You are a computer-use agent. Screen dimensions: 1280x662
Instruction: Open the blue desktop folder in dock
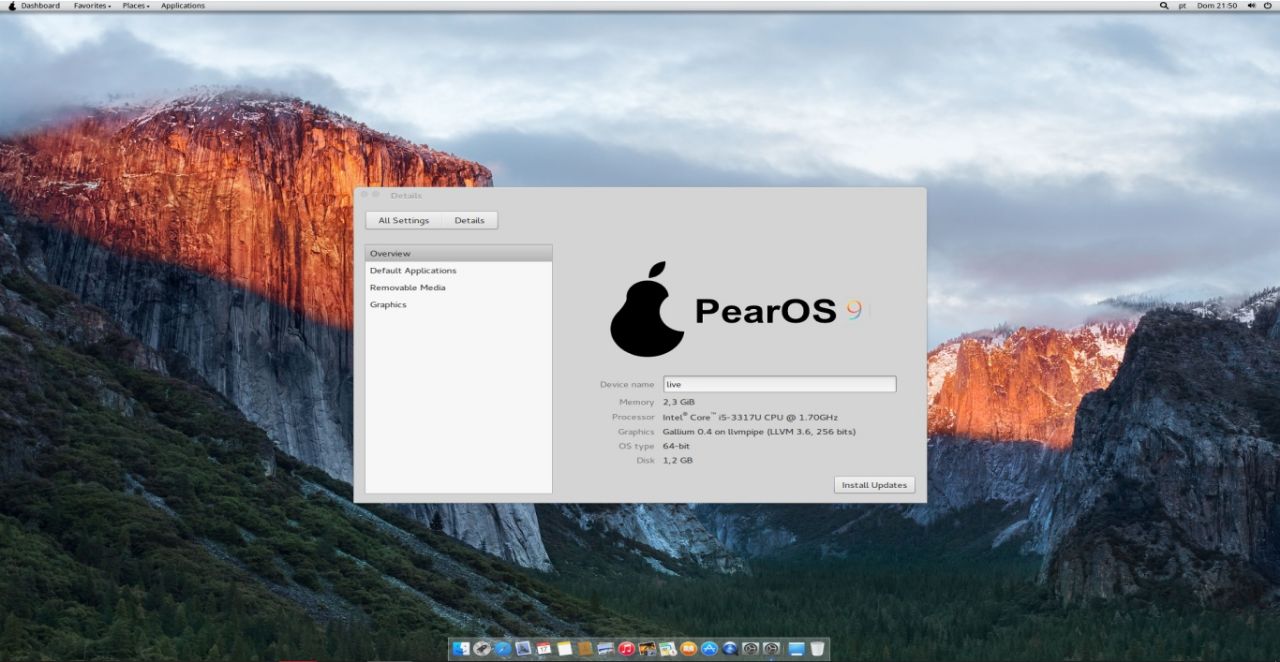click(x=796, y=649)
